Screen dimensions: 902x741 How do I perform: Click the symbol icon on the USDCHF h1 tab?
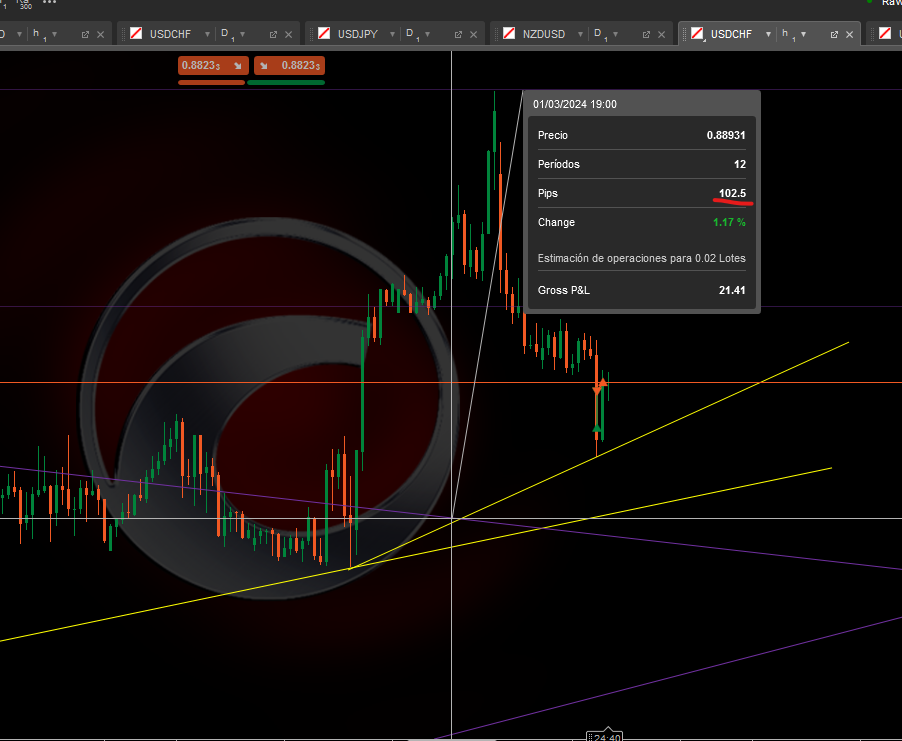697,34
